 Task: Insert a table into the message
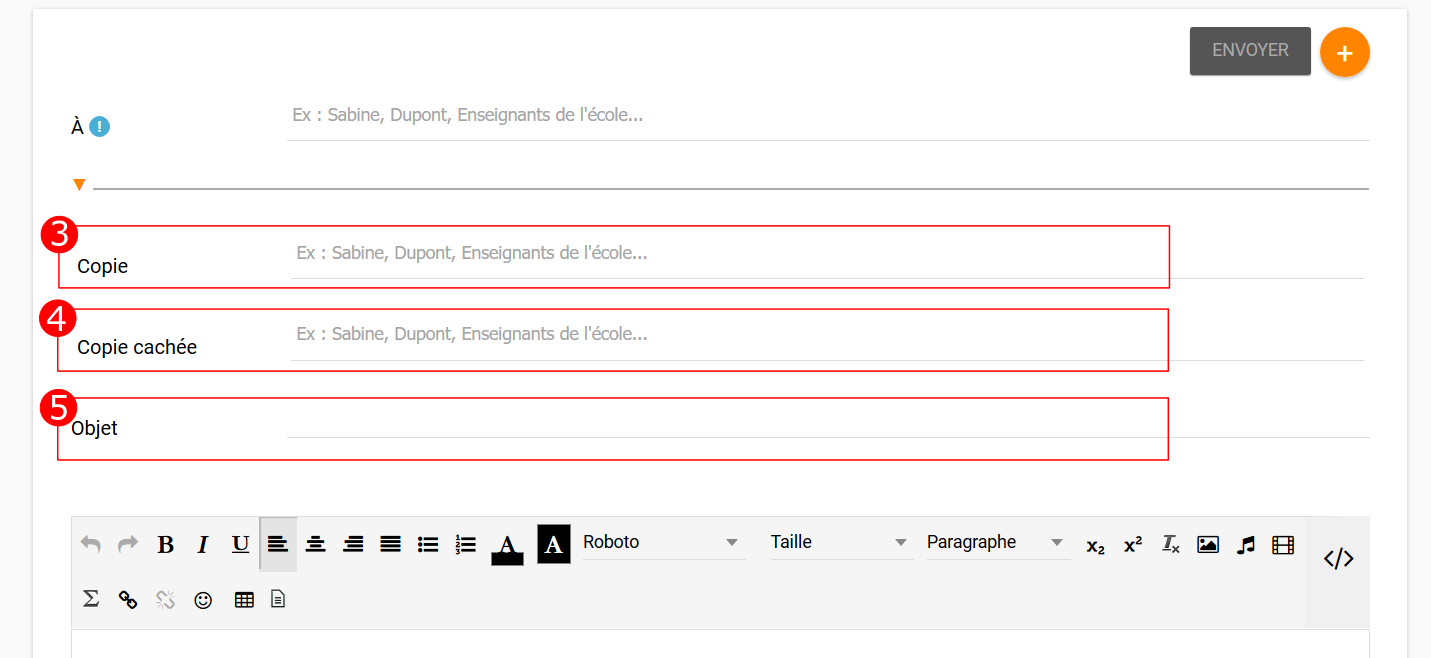tap(244, 600)
